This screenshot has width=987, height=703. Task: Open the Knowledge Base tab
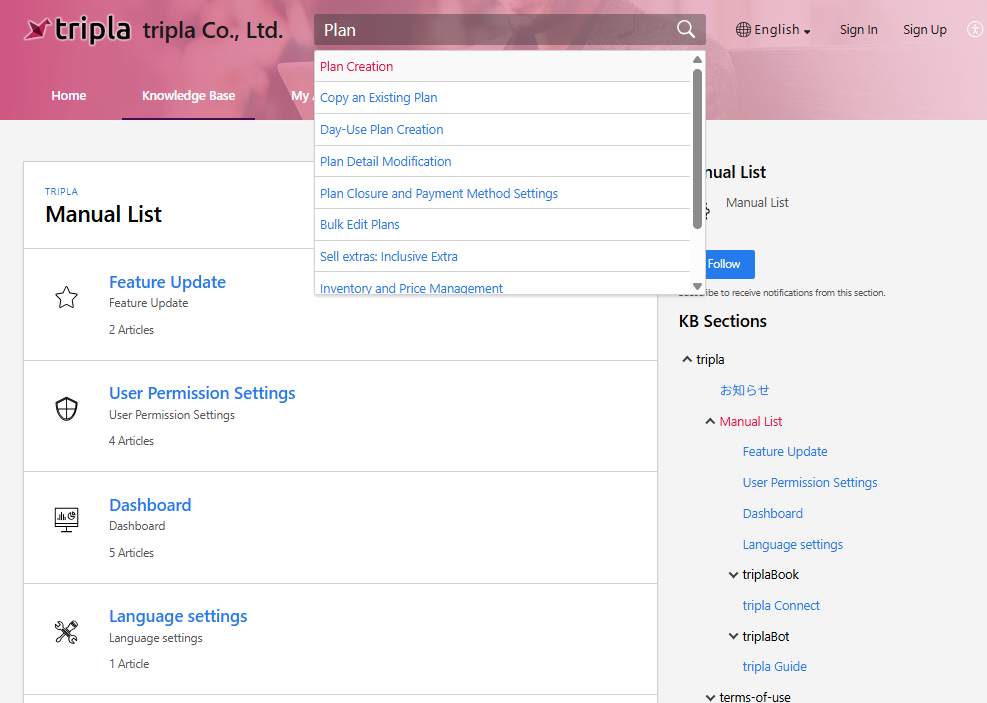188,96
